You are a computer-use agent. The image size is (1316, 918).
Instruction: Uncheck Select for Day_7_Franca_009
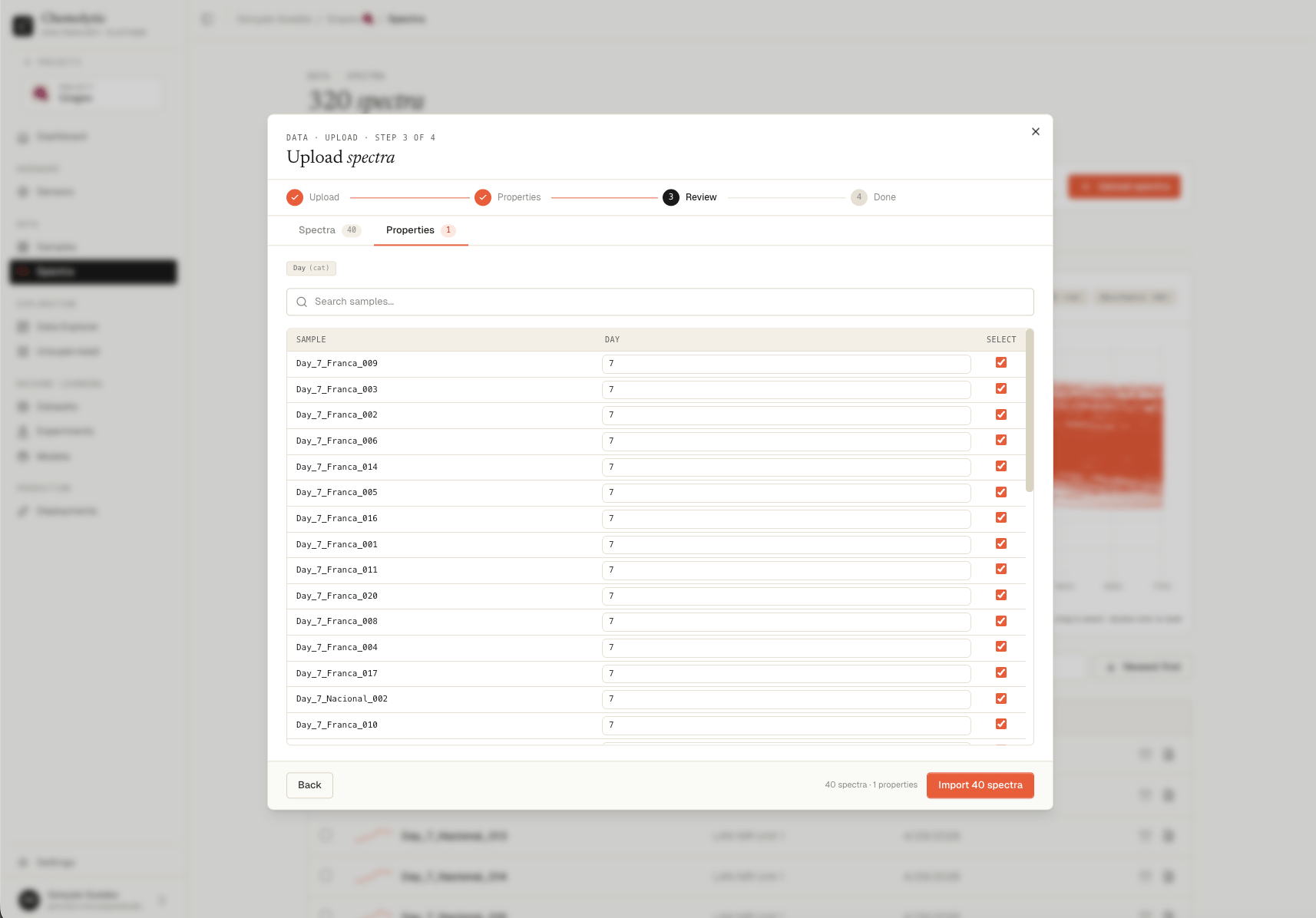1001,362
